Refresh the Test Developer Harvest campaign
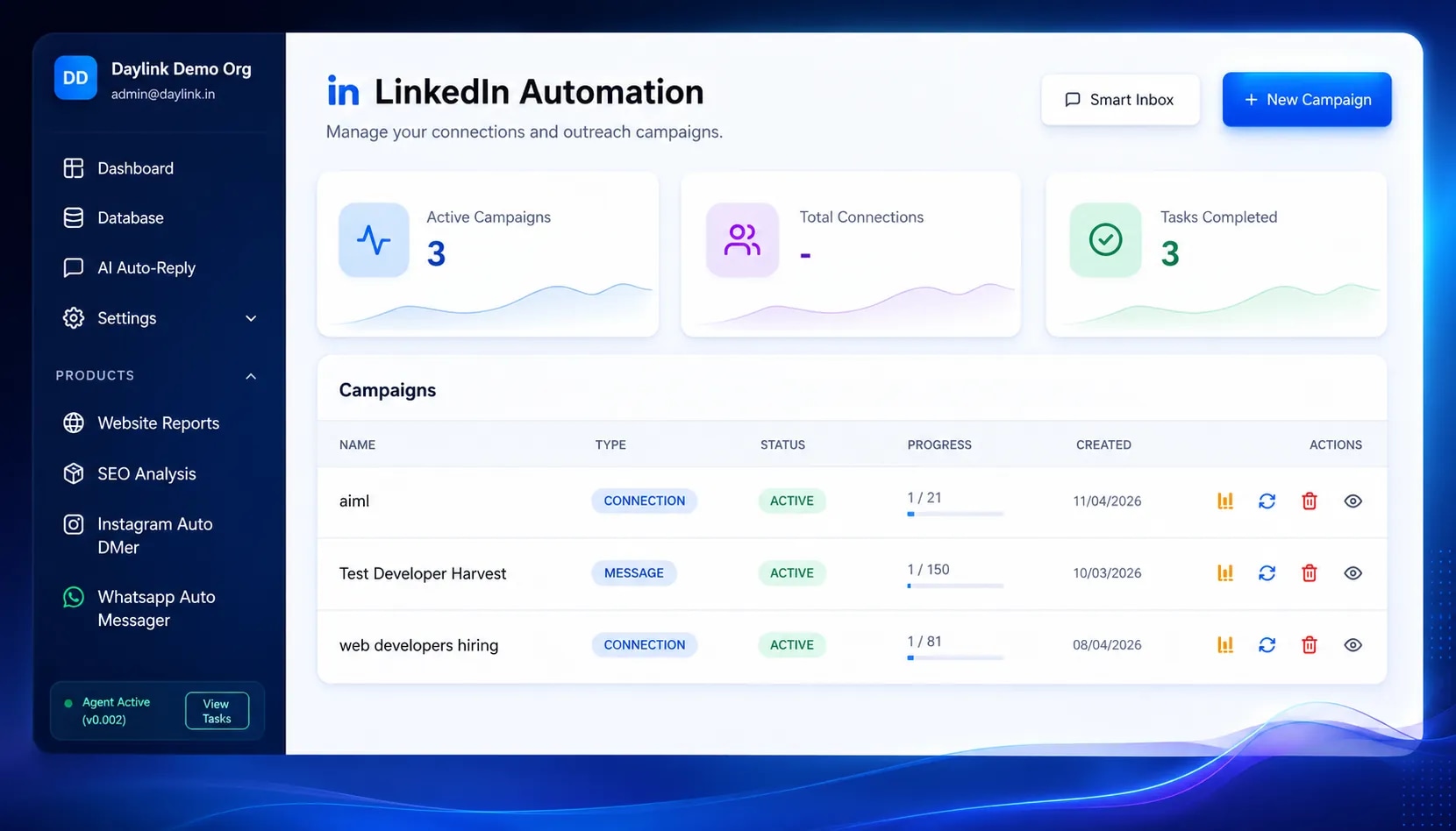The image size is (1456, 831). [1267, 573]
